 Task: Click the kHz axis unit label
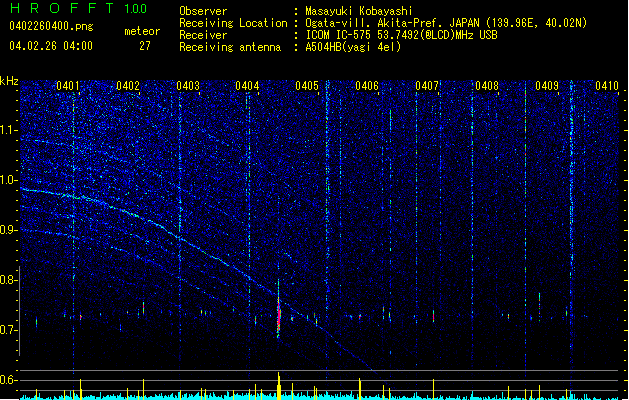(9, 81)
